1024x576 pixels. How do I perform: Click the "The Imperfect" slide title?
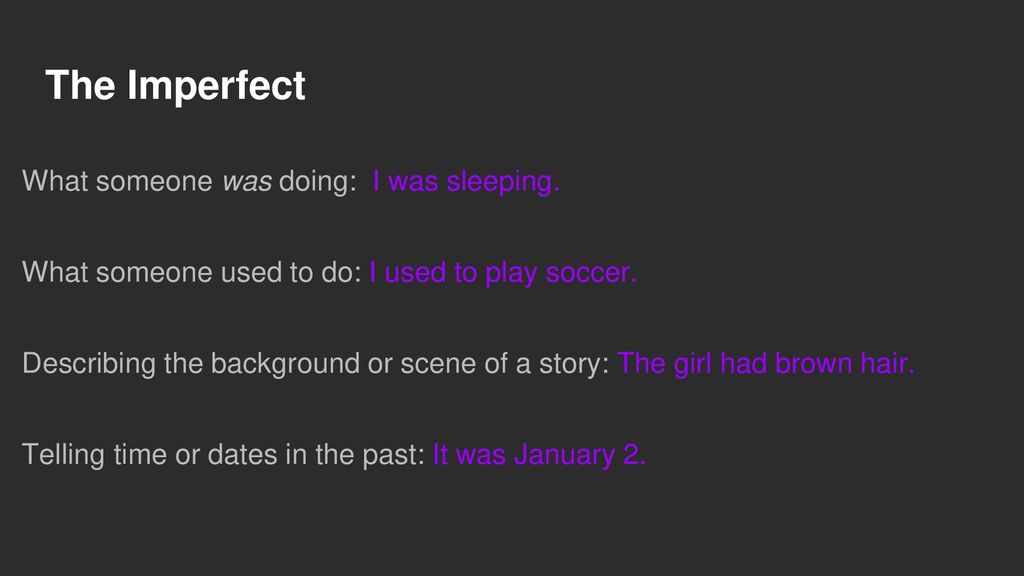click(175, 86)
